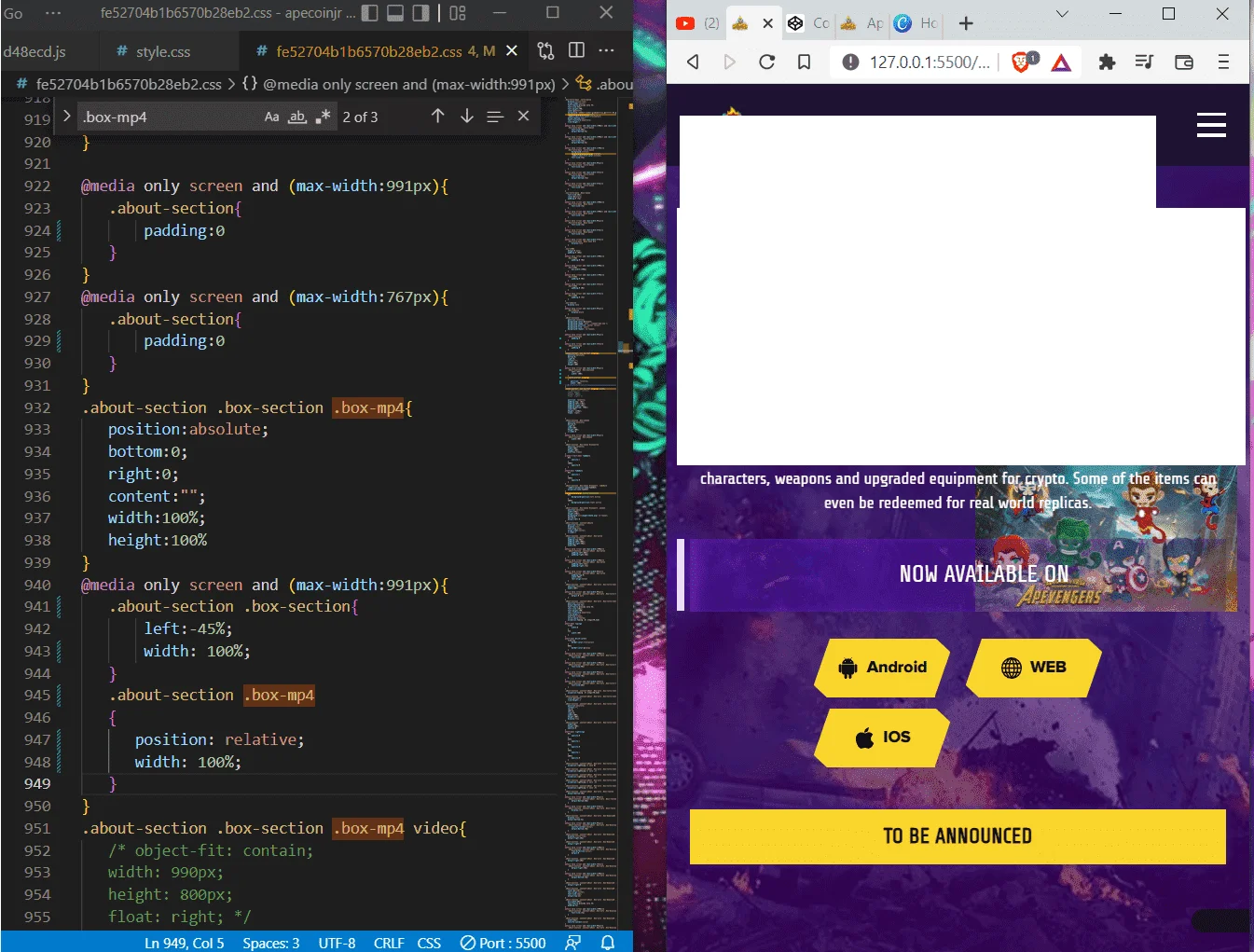Click the UTF-8 encoding status item
The width and height of the screenshot is (1254, 952).
point(337,943)
